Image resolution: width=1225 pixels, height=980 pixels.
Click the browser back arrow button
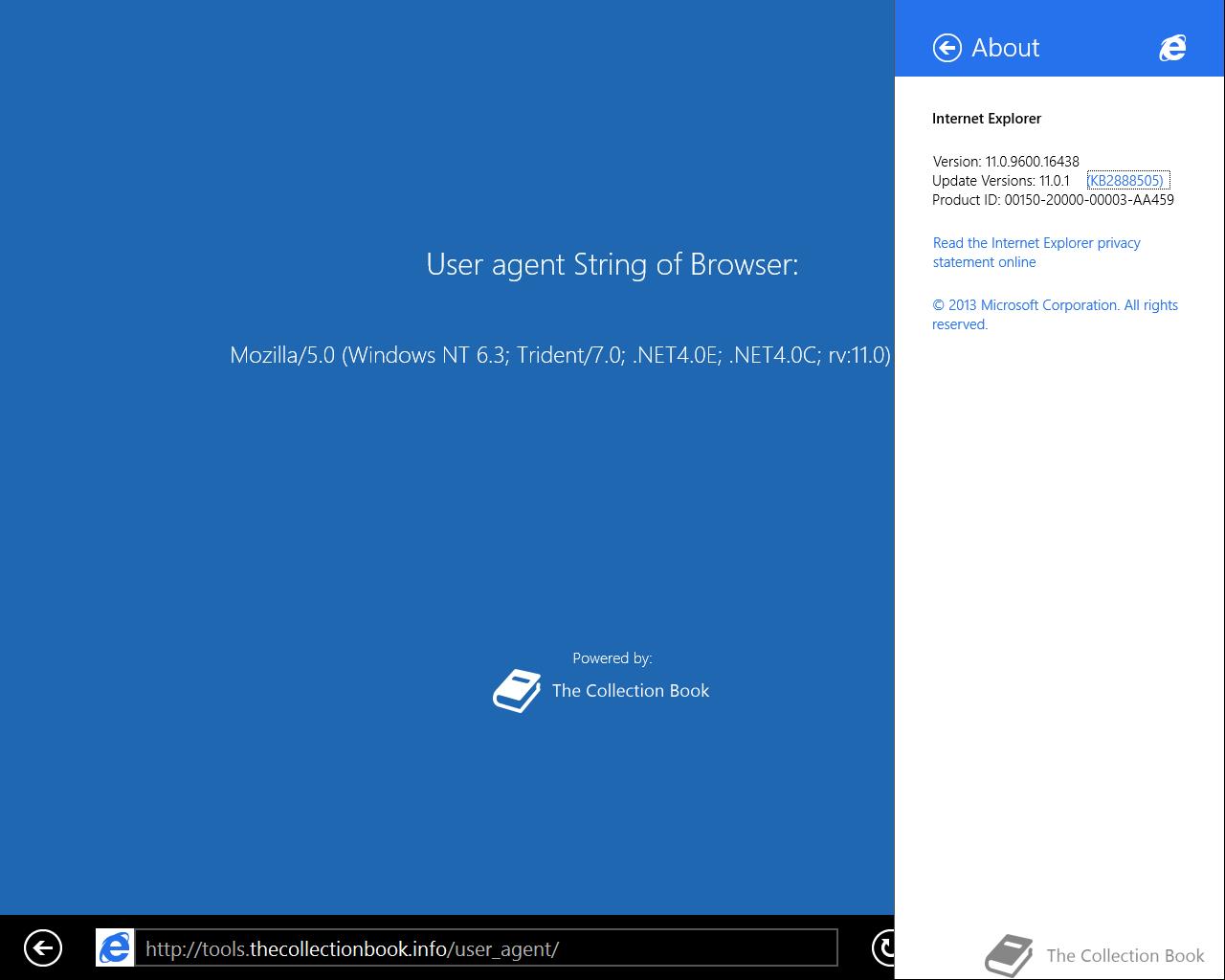43,948
